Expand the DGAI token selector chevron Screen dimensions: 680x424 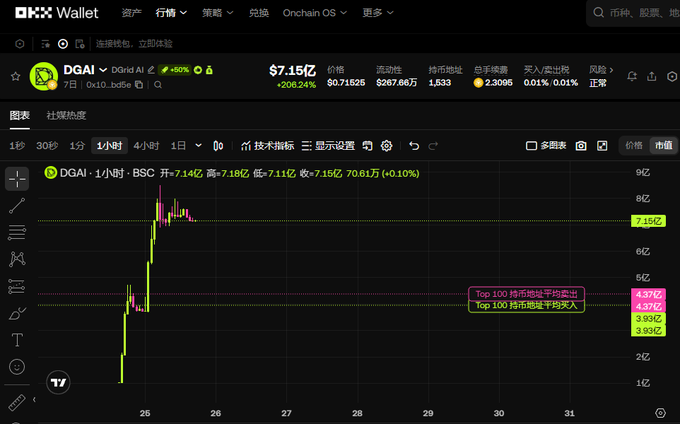coord(103,70)
